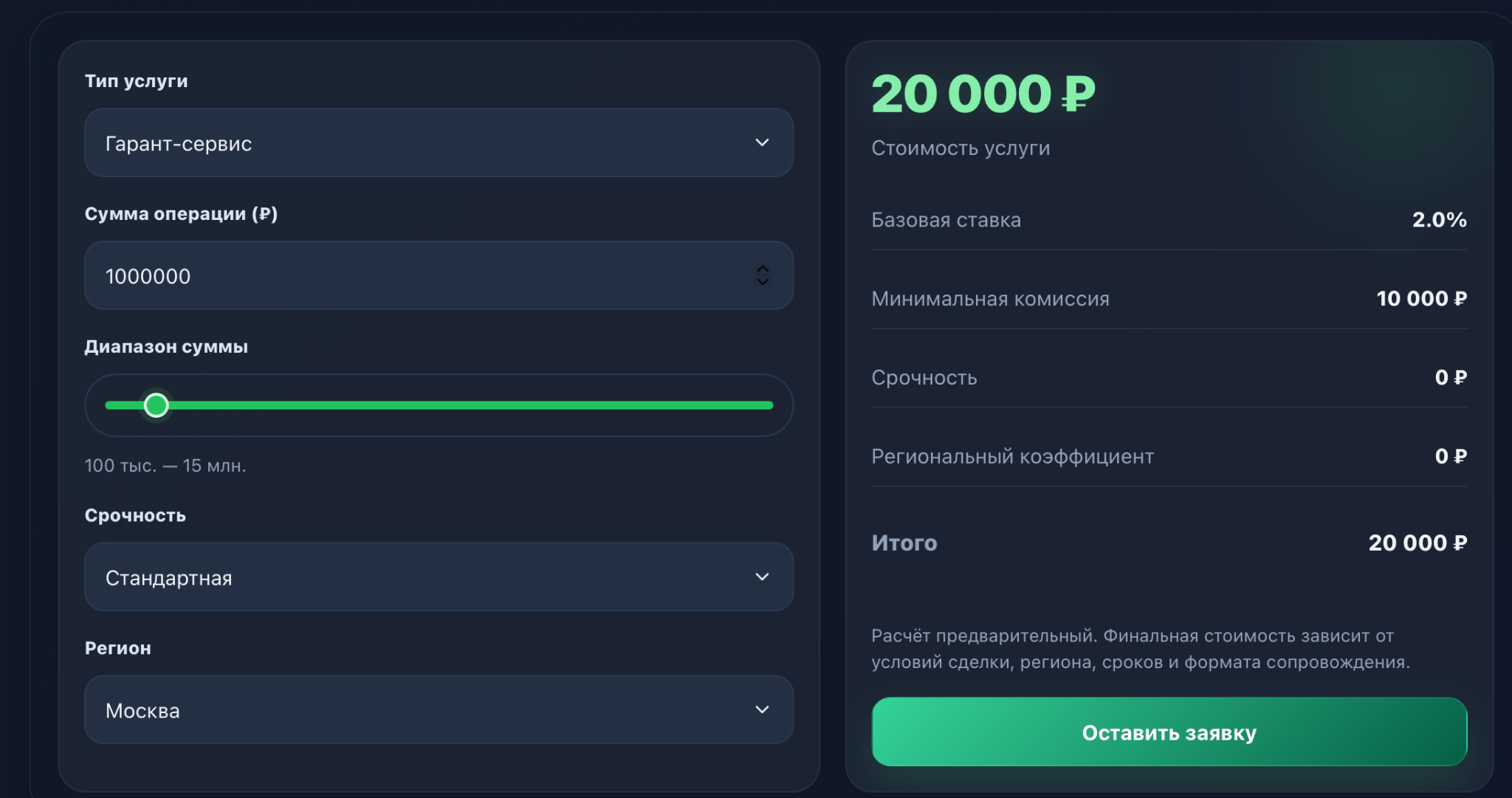Click the Диапазон суммы label

pyautogui.click(x=166, y=347)
